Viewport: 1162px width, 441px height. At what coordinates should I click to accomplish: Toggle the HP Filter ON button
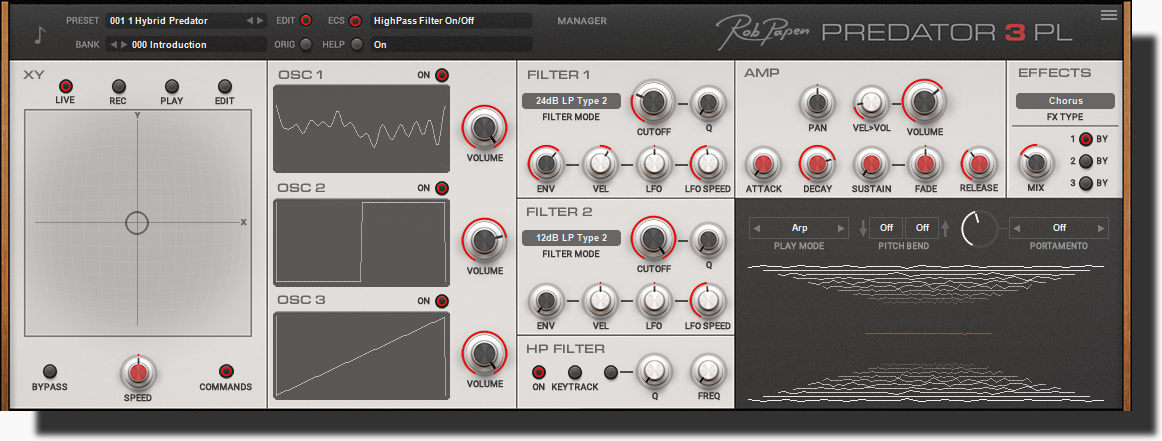[x=539, y=372]
